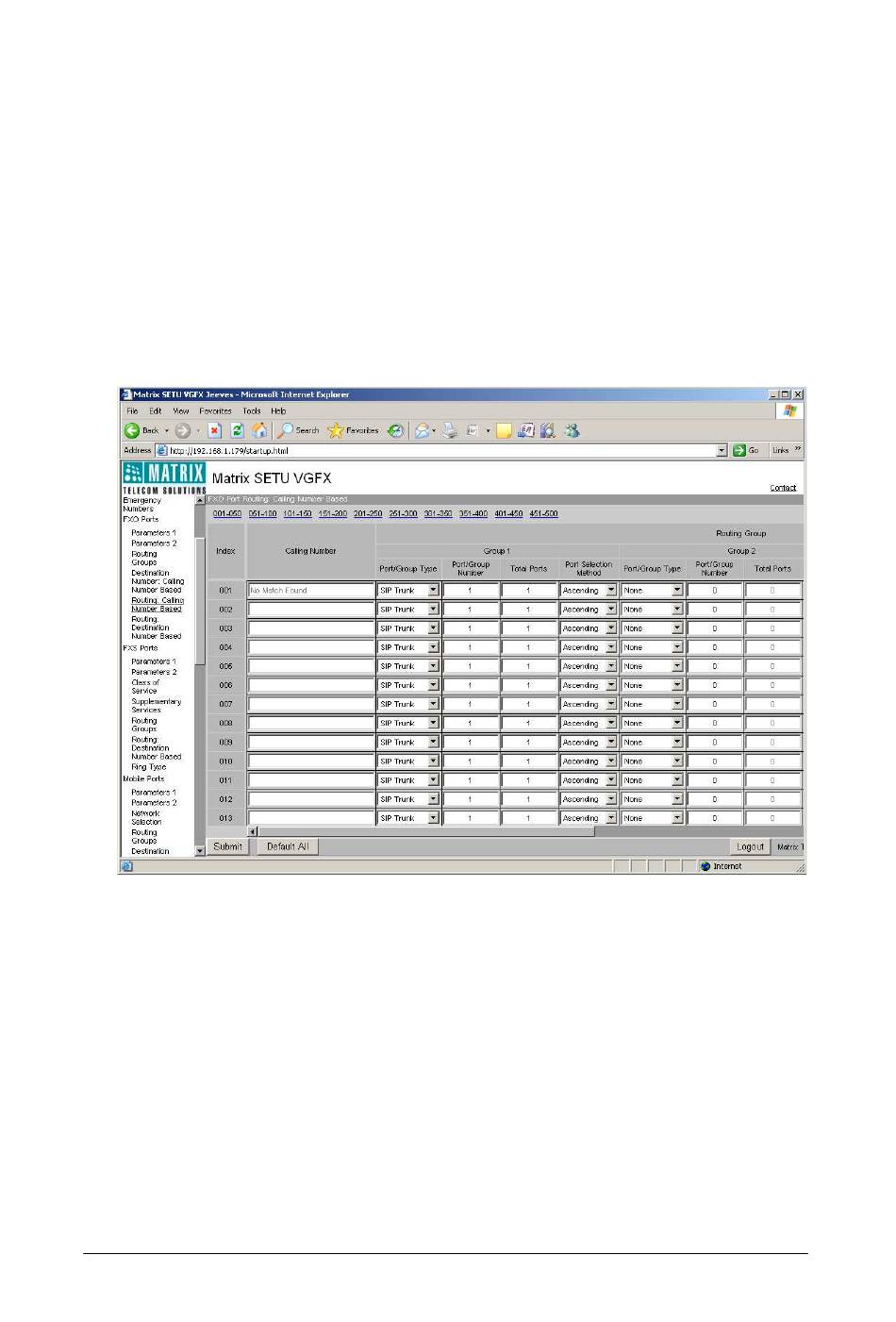Open the address bar history dropdown arrow

(x=722, y=450)
